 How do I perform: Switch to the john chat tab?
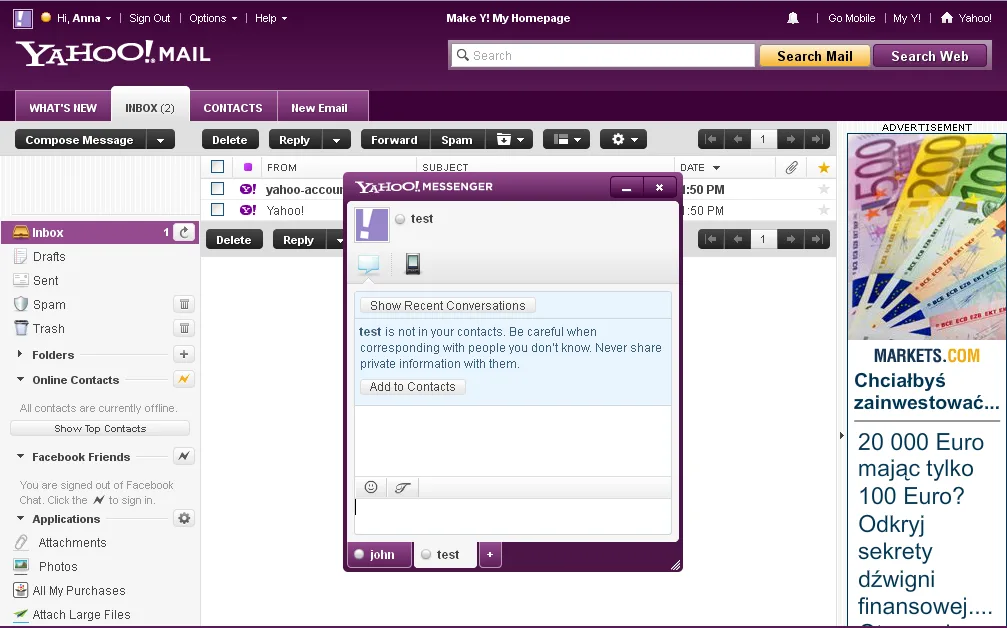pos(380,555)
